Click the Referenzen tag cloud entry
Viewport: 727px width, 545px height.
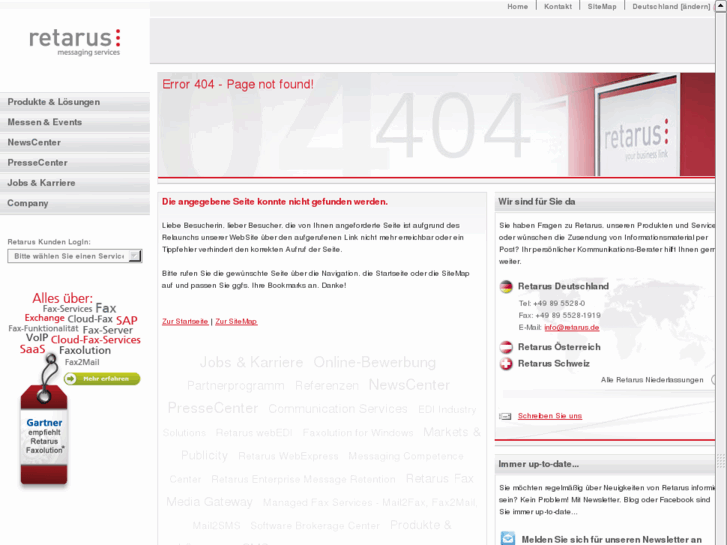click(x=327, y=386)
